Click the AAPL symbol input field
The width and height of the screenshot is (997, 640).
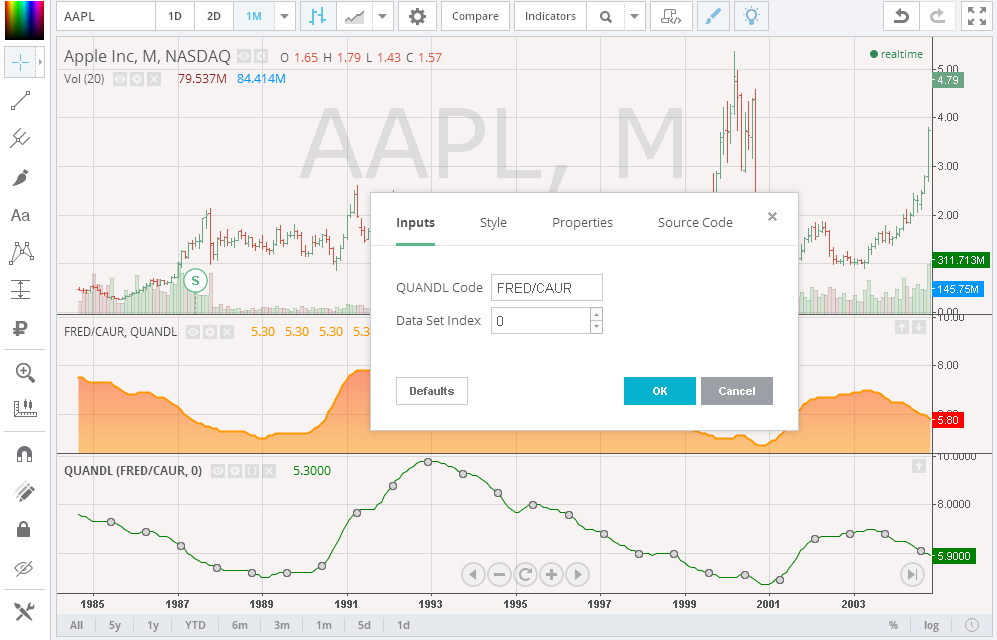click(106, 17)
